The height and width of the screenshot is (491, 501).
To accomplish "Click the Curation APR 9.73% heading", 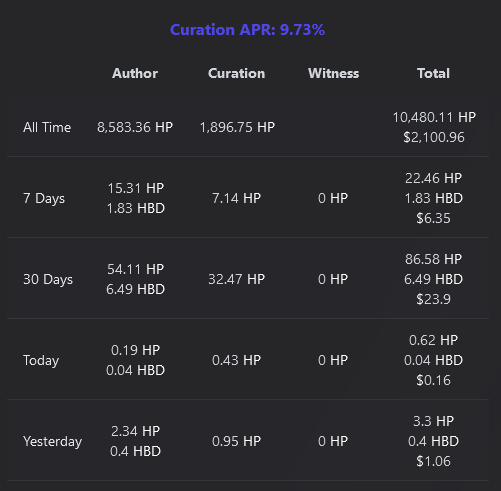I will (x=247, y=30).
